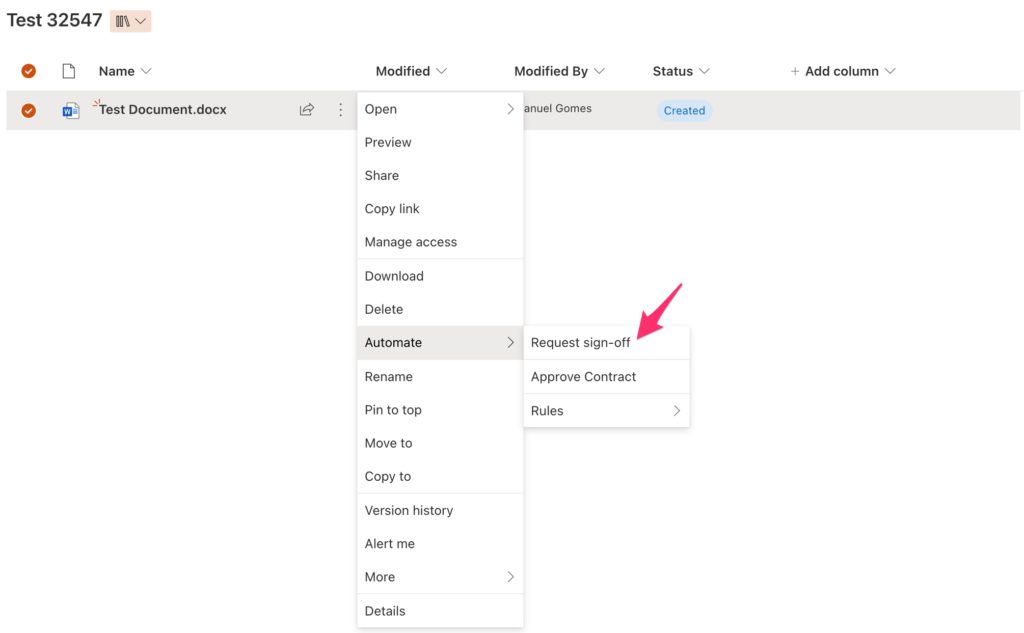The width and height of the screenshot is (1024, 633).
Task: Open the Add column dropdown
Action: [x=842, y=71]
